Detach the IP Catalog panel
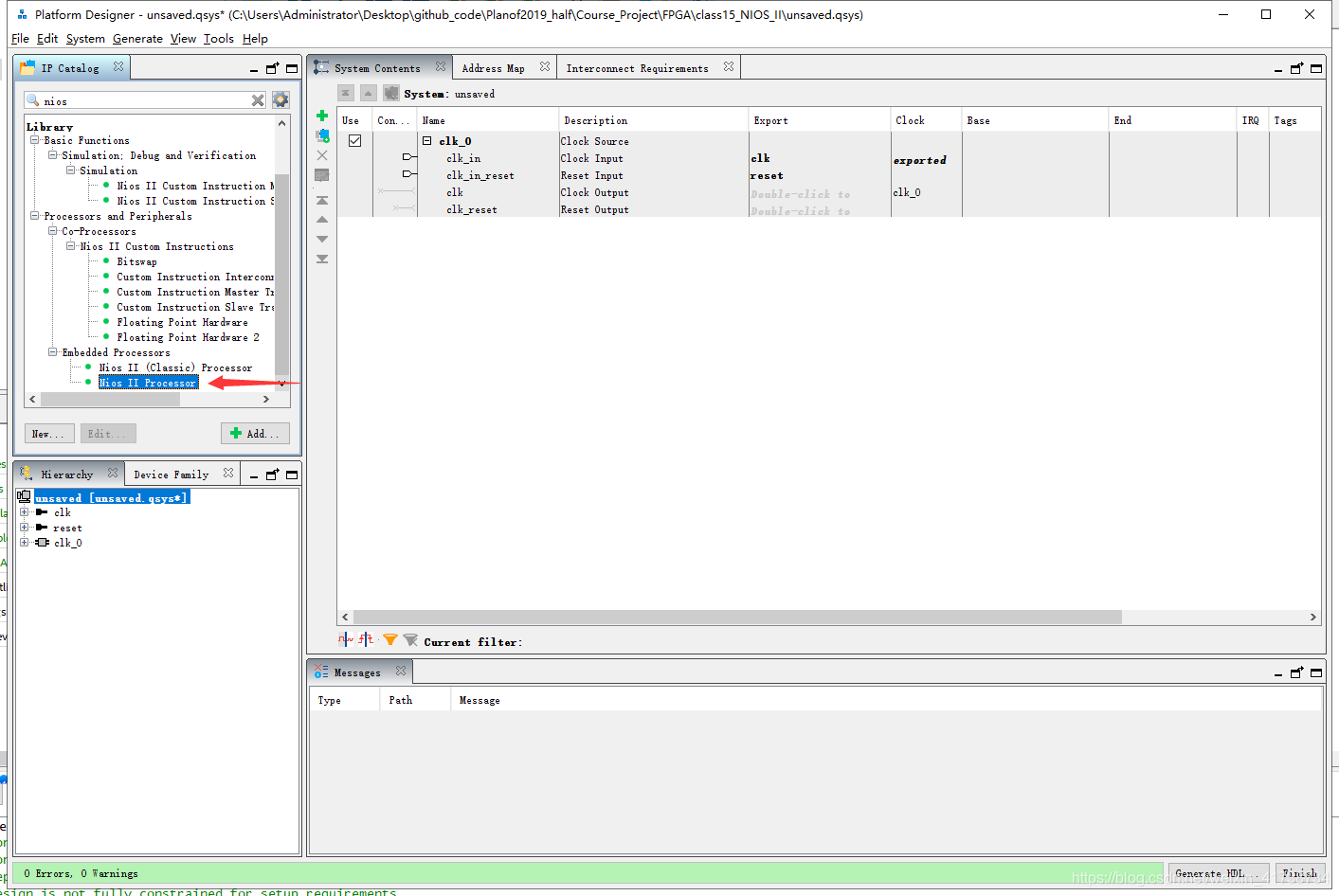 pyautogui.click(x=273, y=68)
